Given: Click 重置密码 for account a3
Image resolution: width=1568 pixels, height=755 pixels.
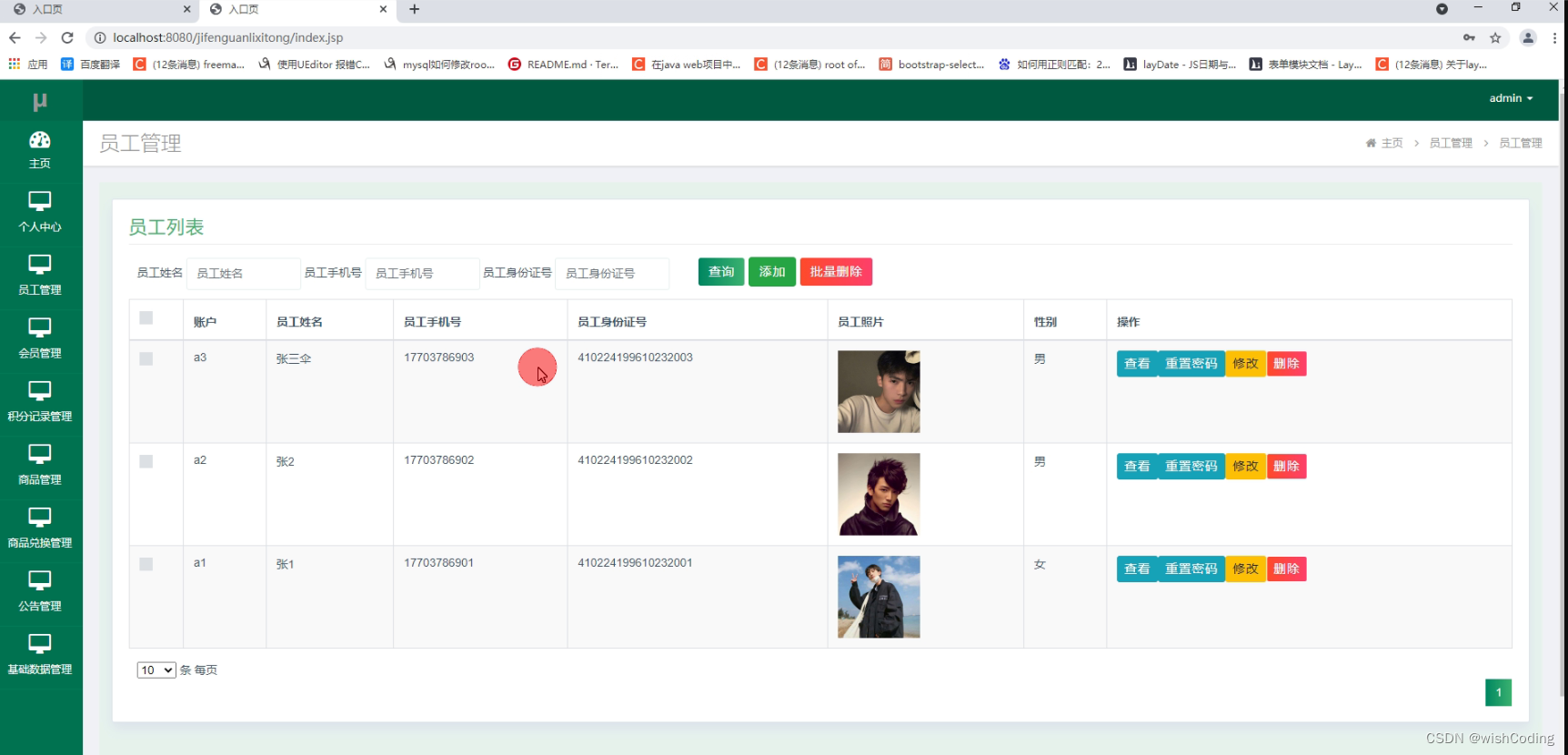Looking at the screenshot, I should pos(1191,364).
